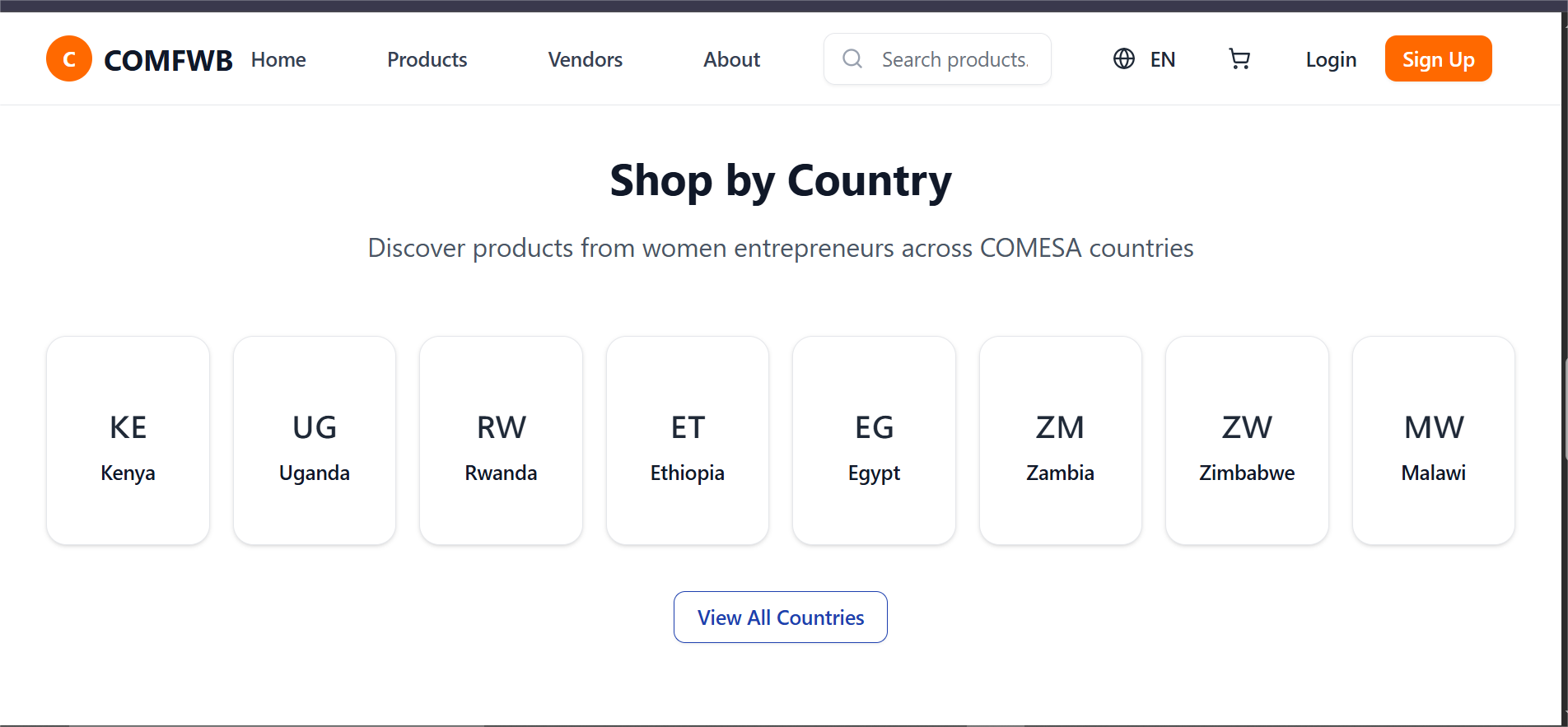The width and height of the screenshot is (1568, 727).
Task: Click the Search products field
Action: tap(937, 59)
